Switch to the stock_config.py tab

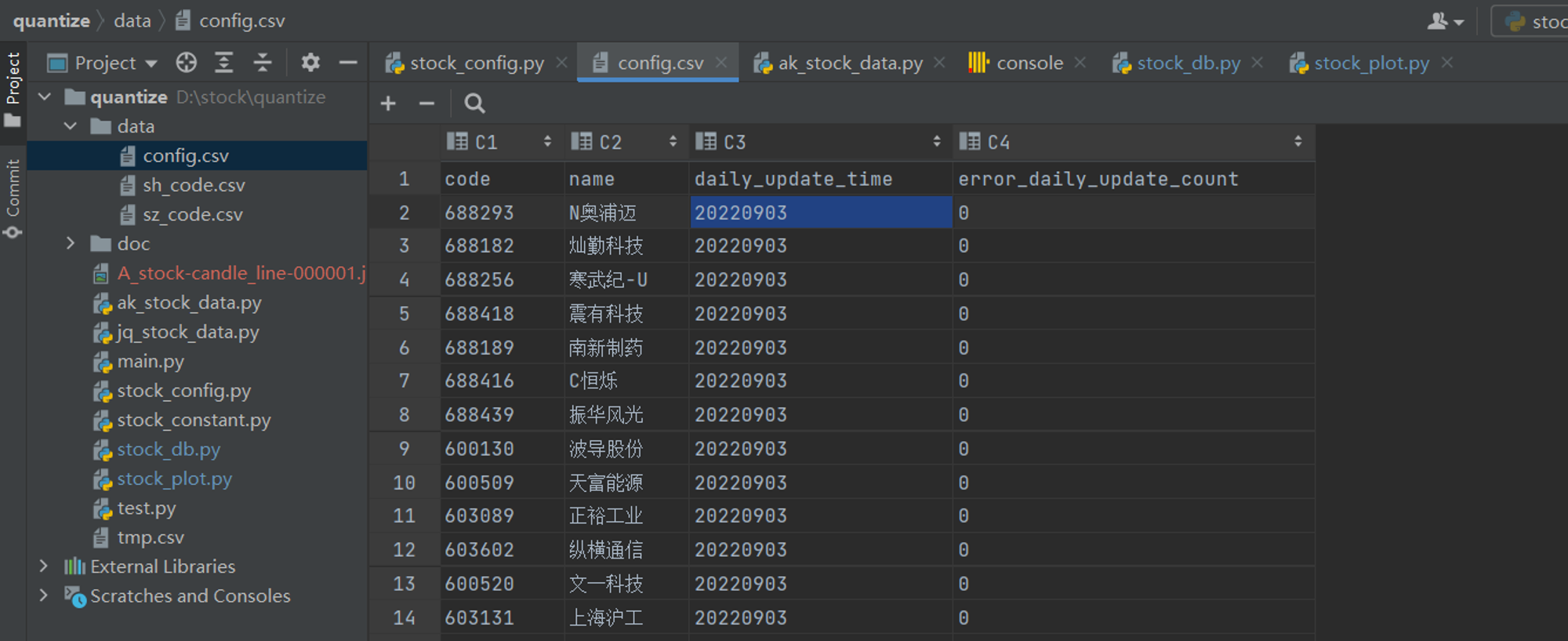pos(465,63)
